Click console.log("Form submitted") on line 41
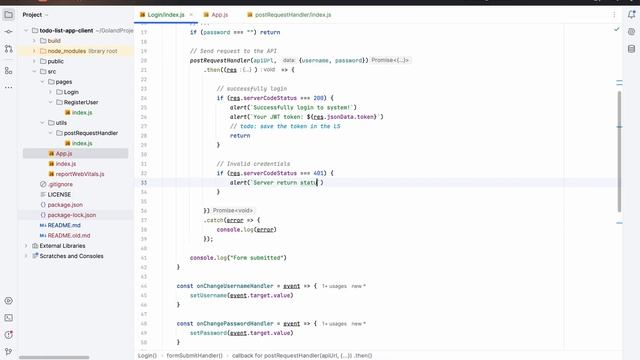Image resolution: width=640 pixels, height=360 pixels. click(238, 258)
